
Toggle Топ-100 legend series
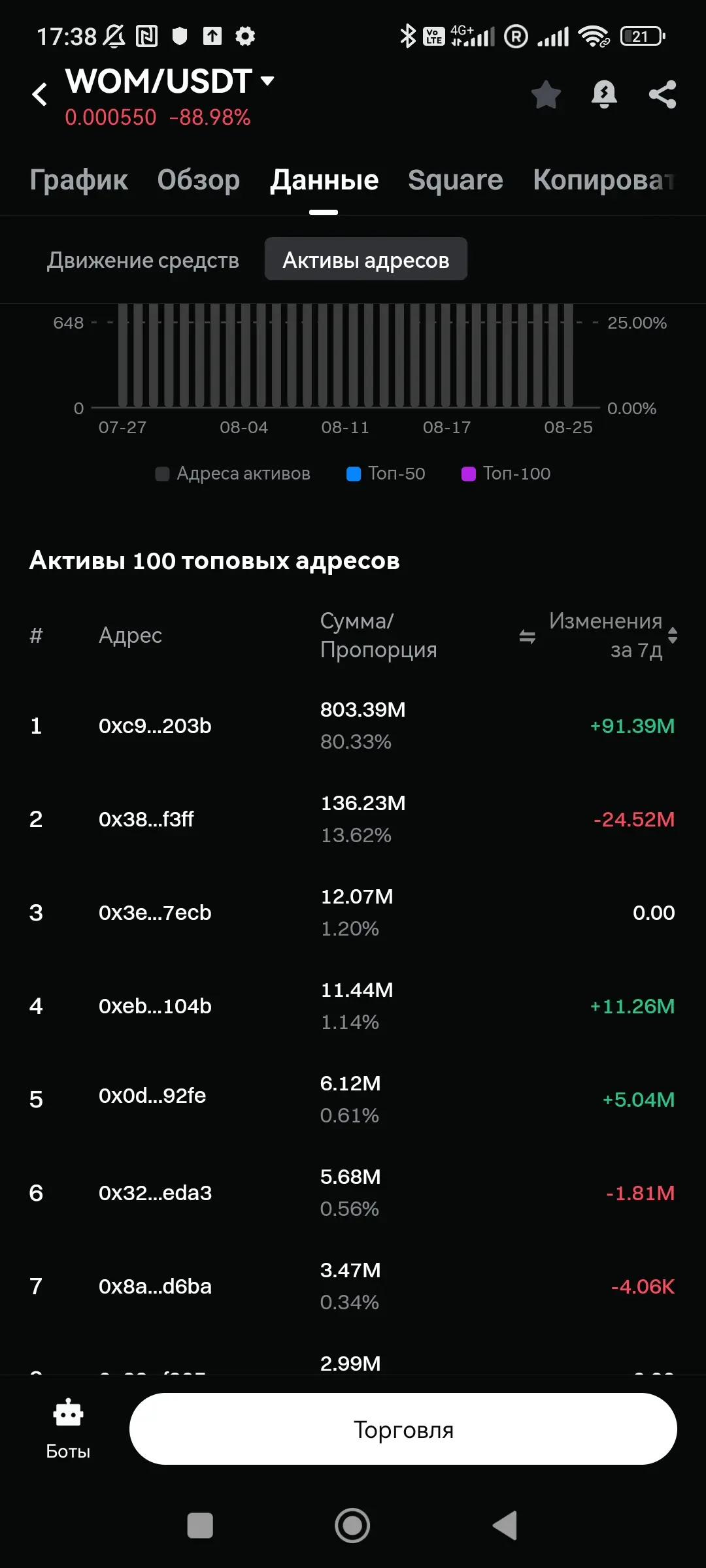pyautogui.click(x=506, y=474)
